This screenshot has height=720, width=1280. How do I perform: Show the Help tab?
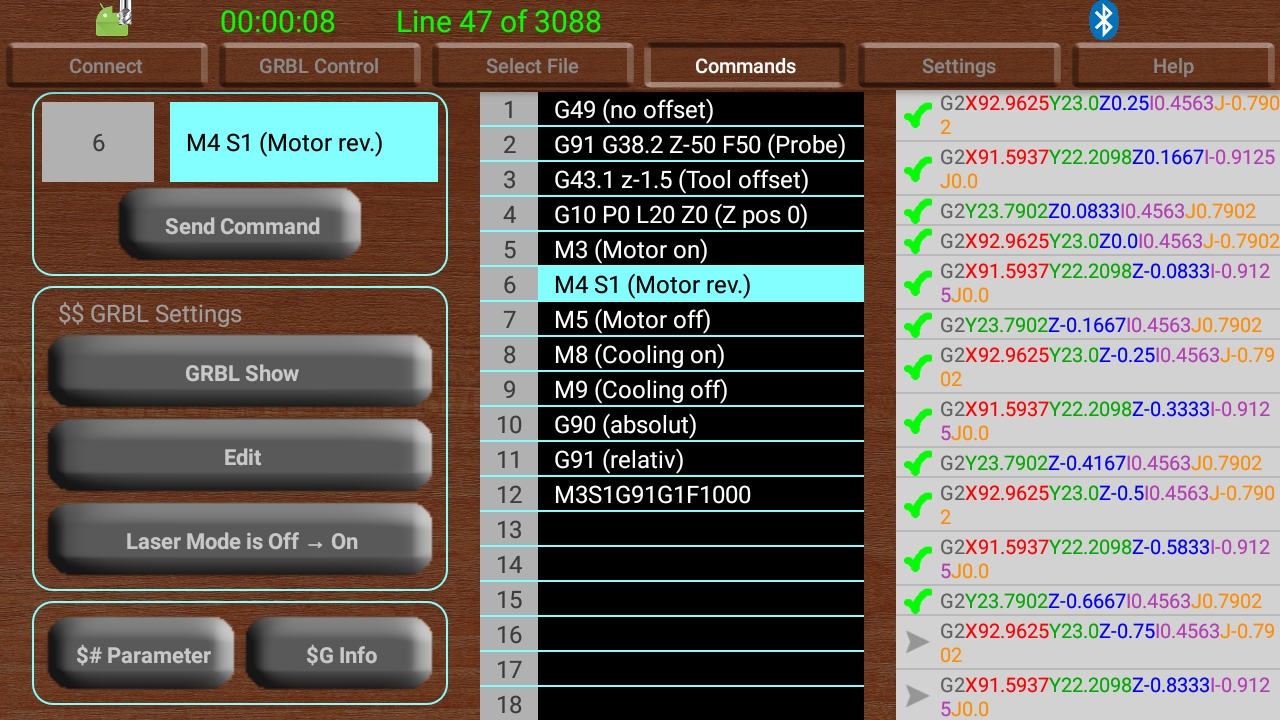1173,67
